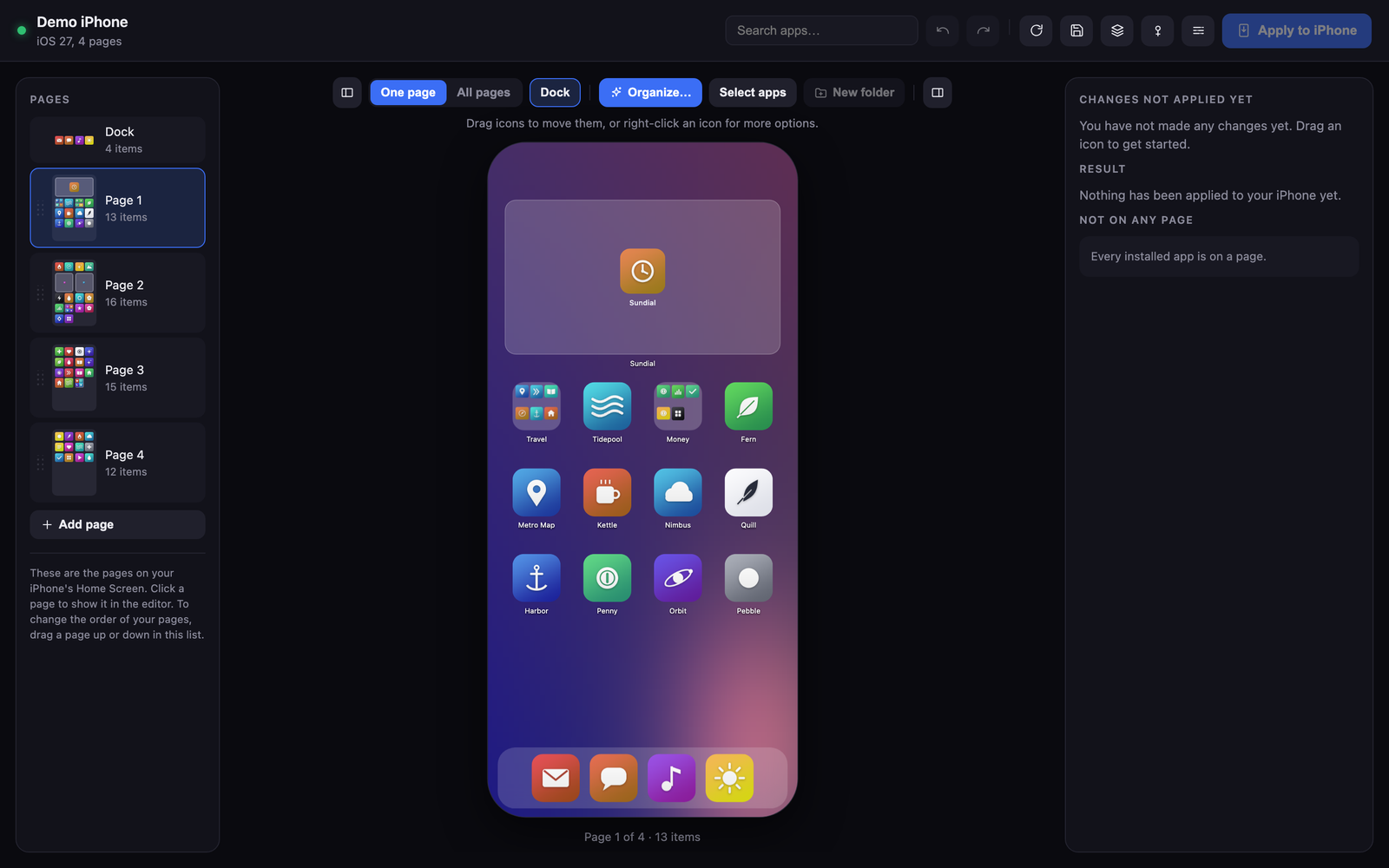Toggle the left sidebar panel icon

(x=347, y=93)
